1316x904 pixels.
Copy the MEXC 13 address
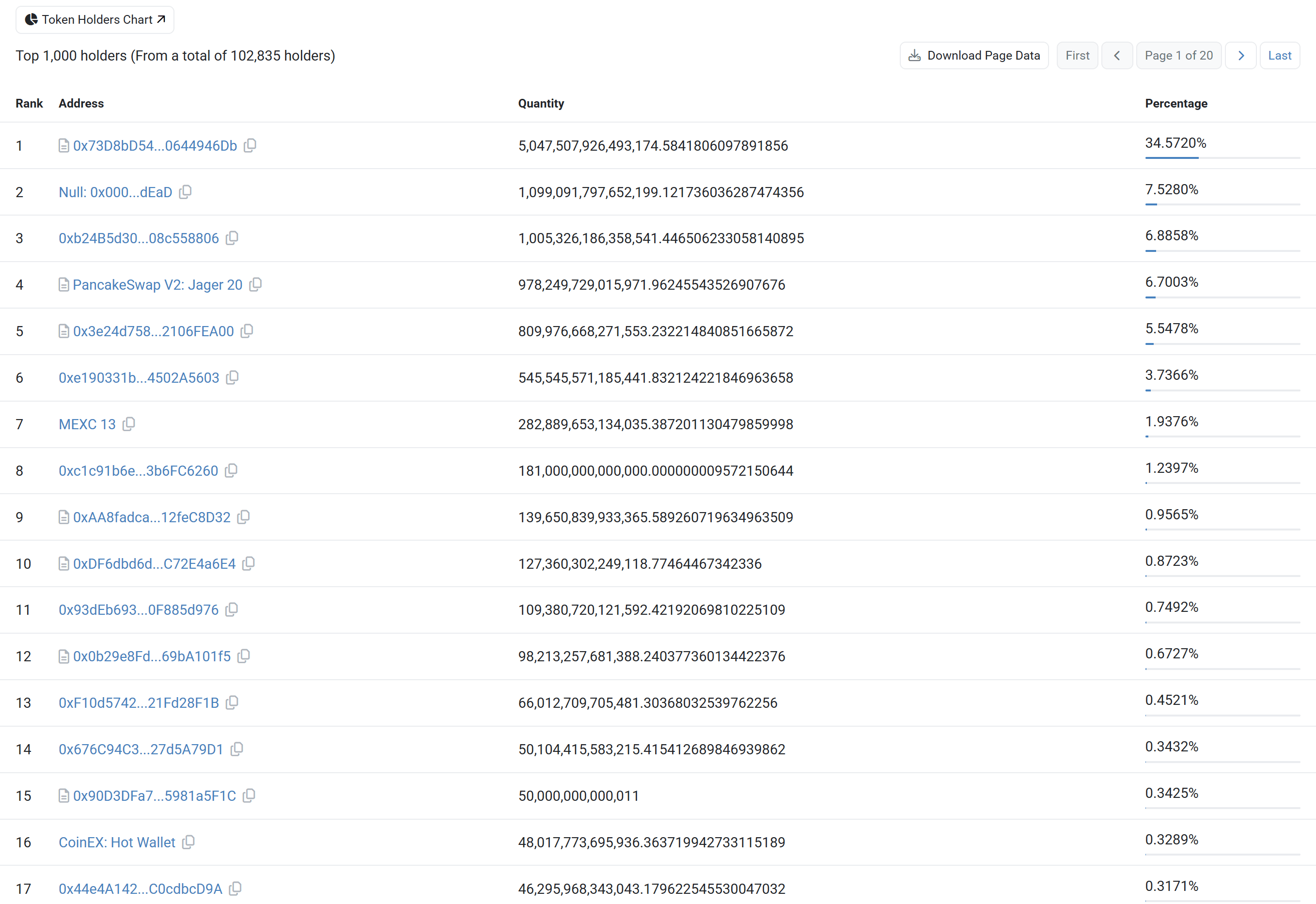[128, 424]
